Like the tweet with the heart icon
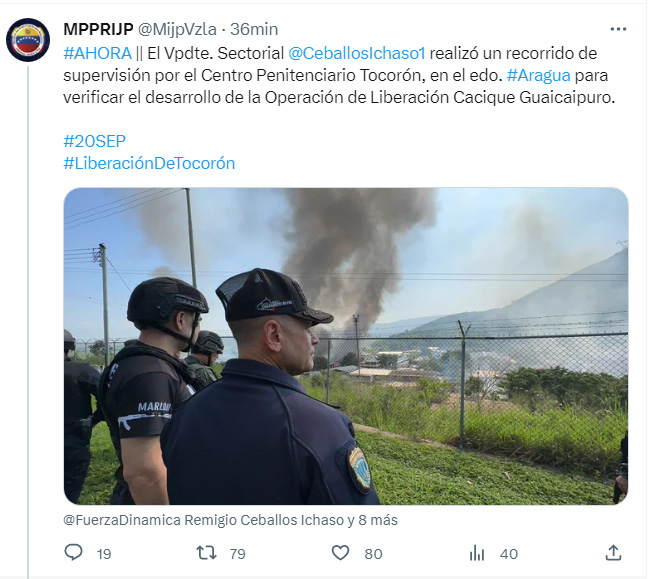Viewport: 671px width, 579px height. (x=341, y=553)
